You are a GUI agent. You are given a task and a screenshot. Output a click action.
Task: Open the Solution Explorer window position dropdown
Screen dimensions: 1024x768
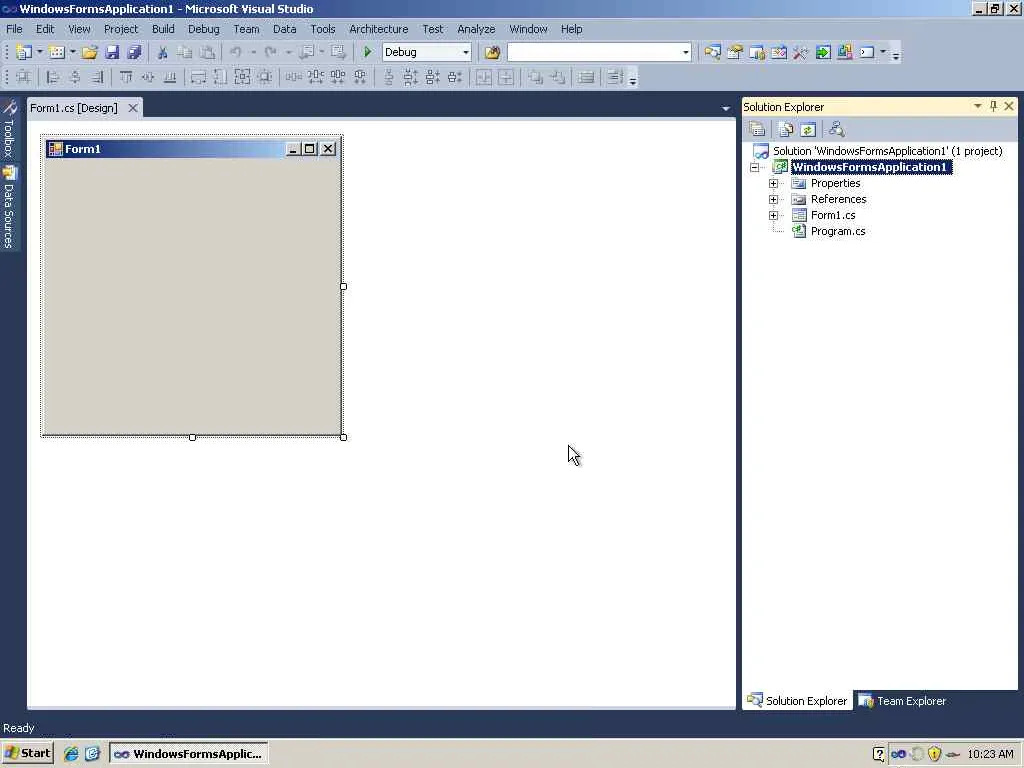978,106
